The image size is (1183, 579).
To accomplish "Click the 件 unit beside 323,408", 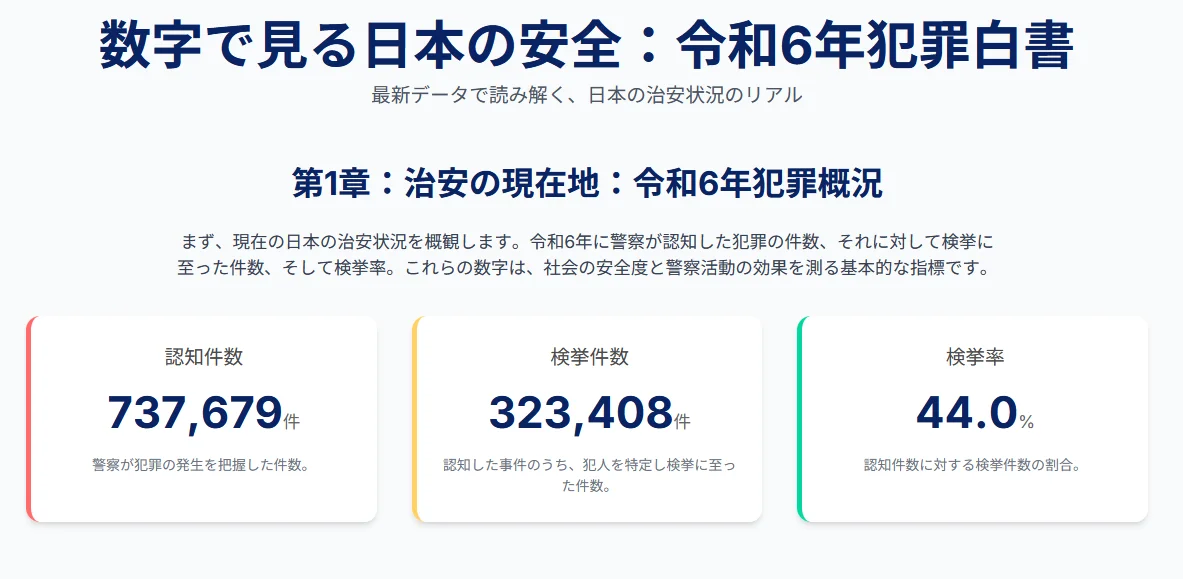I will [682, 422].
